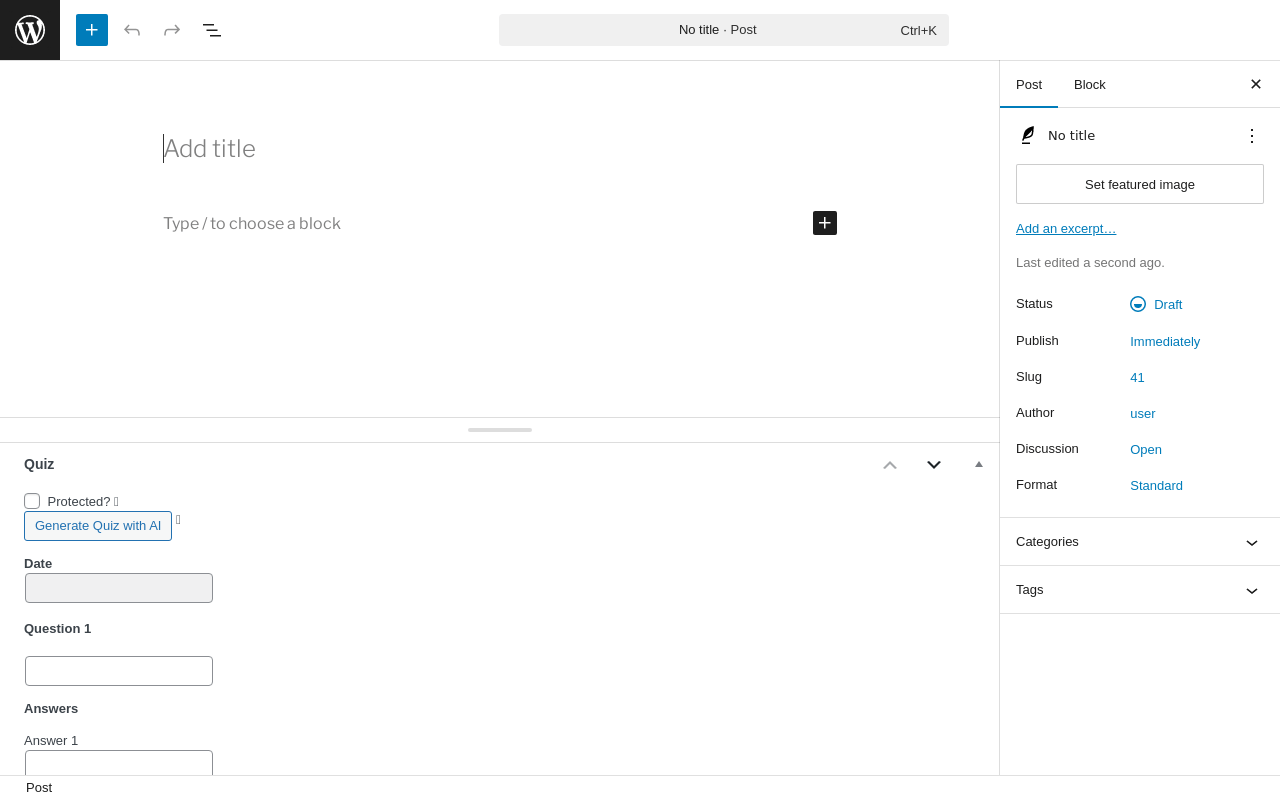This screenshot has width=1280, height=800.
Task: Move Quiz meta box up
Action: (x=890, y=465)
